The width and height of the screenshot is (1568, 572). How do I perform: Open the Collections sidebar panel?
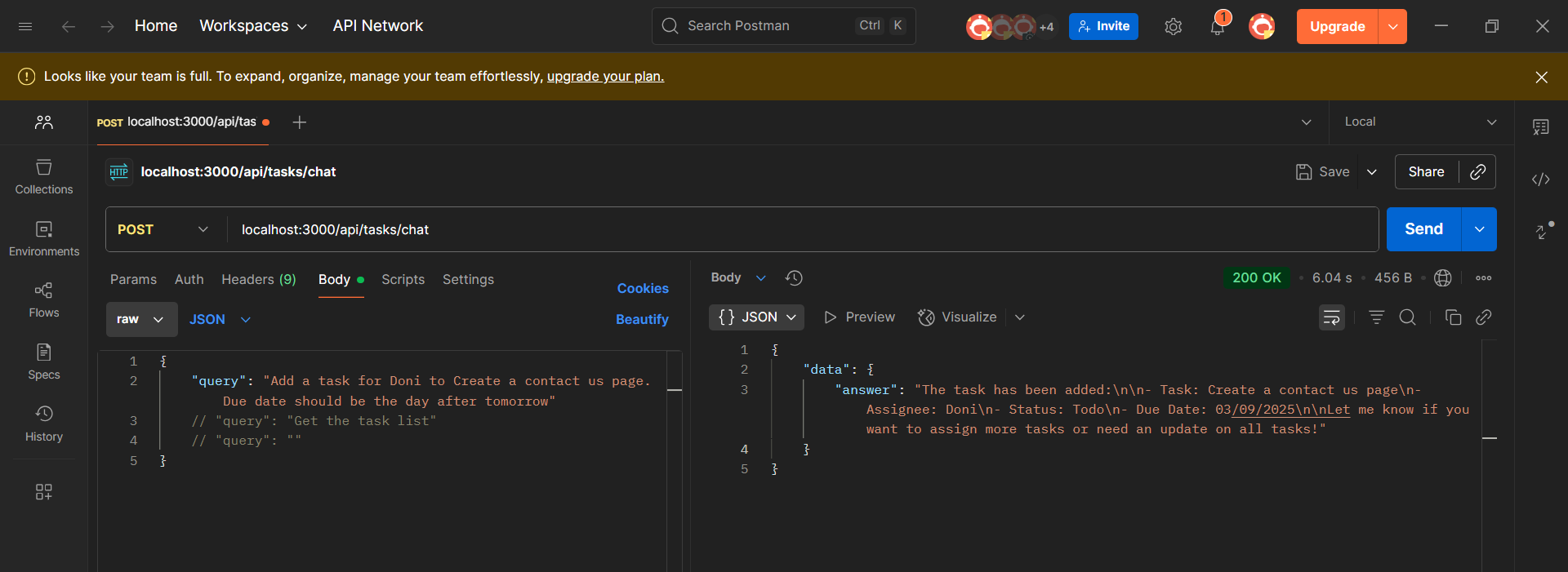coord(44,177)
